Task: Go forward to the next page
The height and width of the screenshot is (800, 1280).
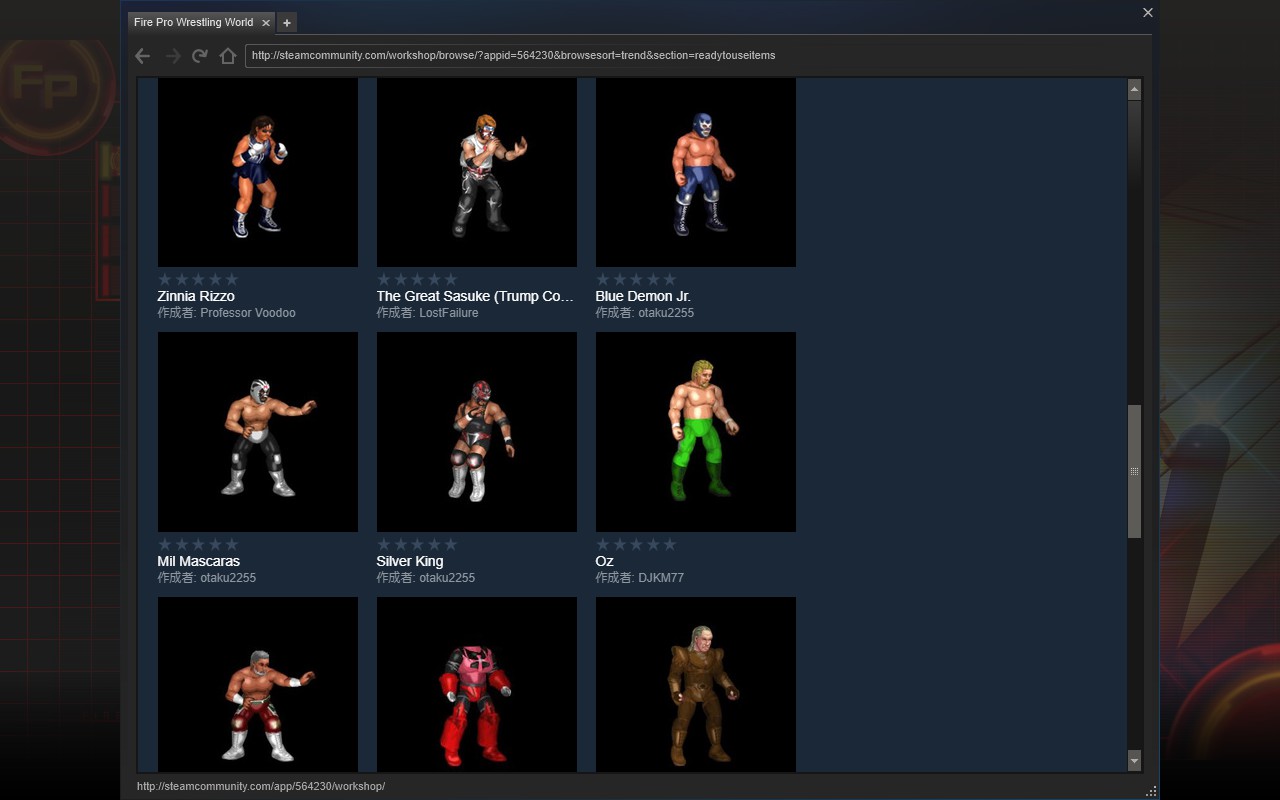Action: (172, 56)
